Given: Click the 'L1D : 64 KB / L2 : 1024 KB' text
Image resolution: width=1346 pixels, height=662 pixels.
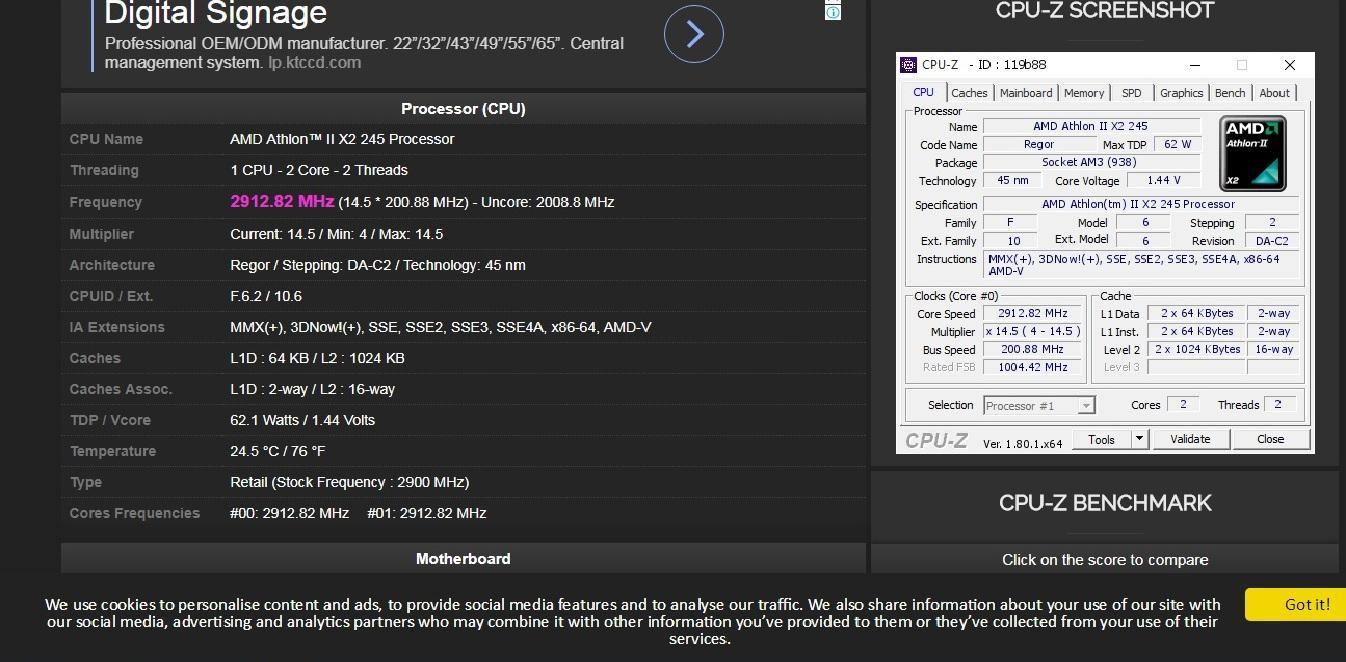Looking at the screenshot, I should (x=317, y=358).
